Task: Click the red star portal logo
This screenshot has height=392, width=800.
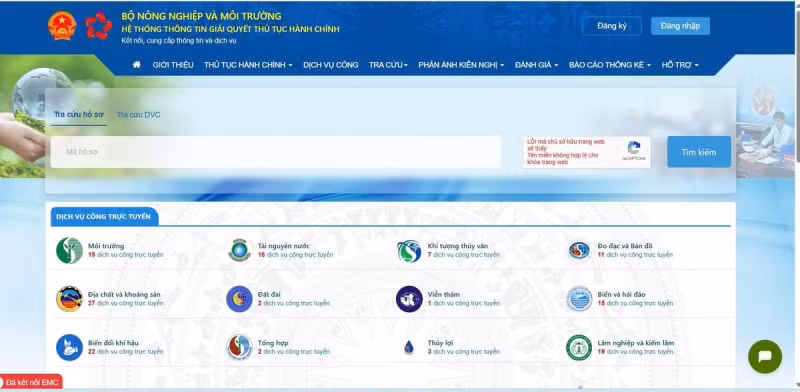Action: (x=98, y=26)
